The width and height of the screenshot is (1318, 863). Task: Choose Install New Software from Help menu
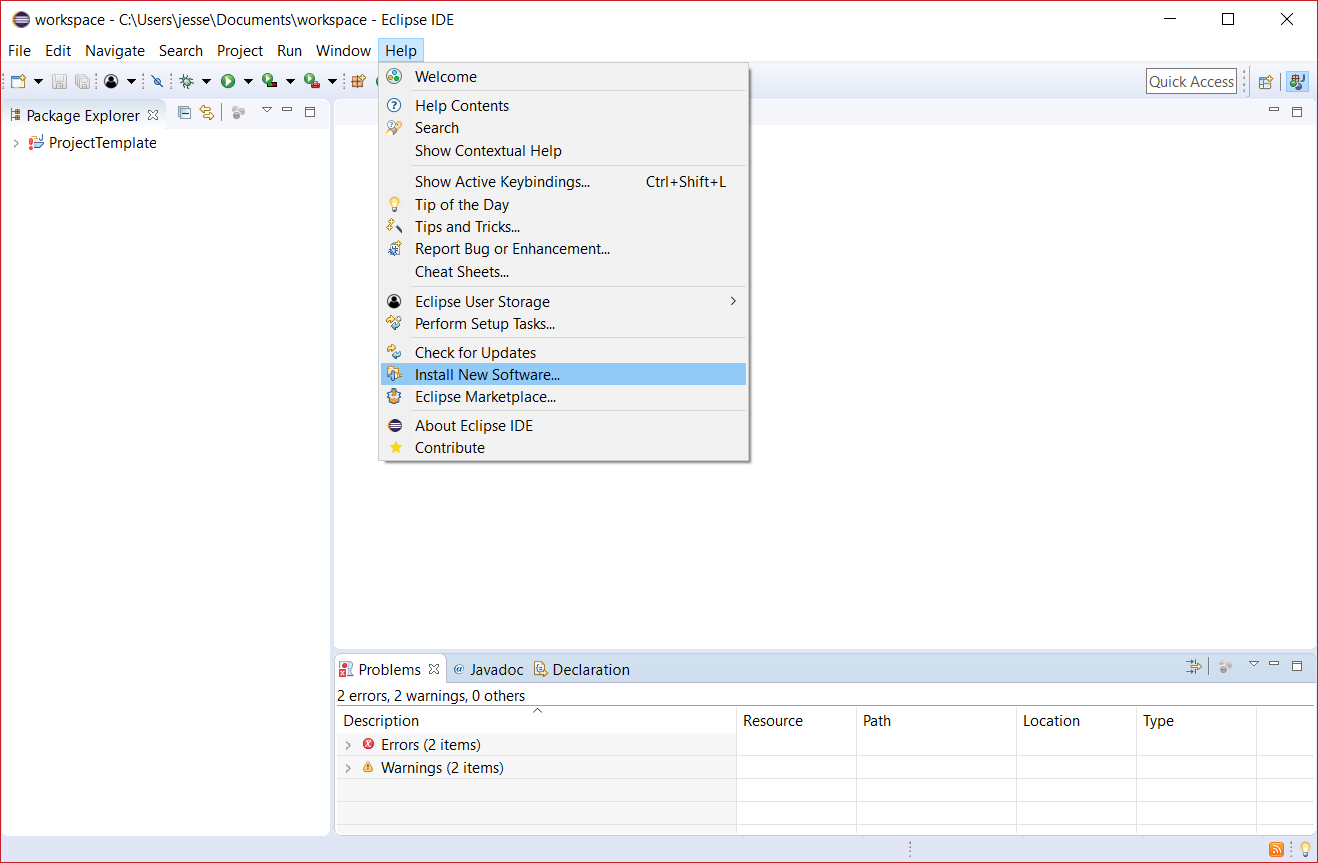tap(487, 374)
